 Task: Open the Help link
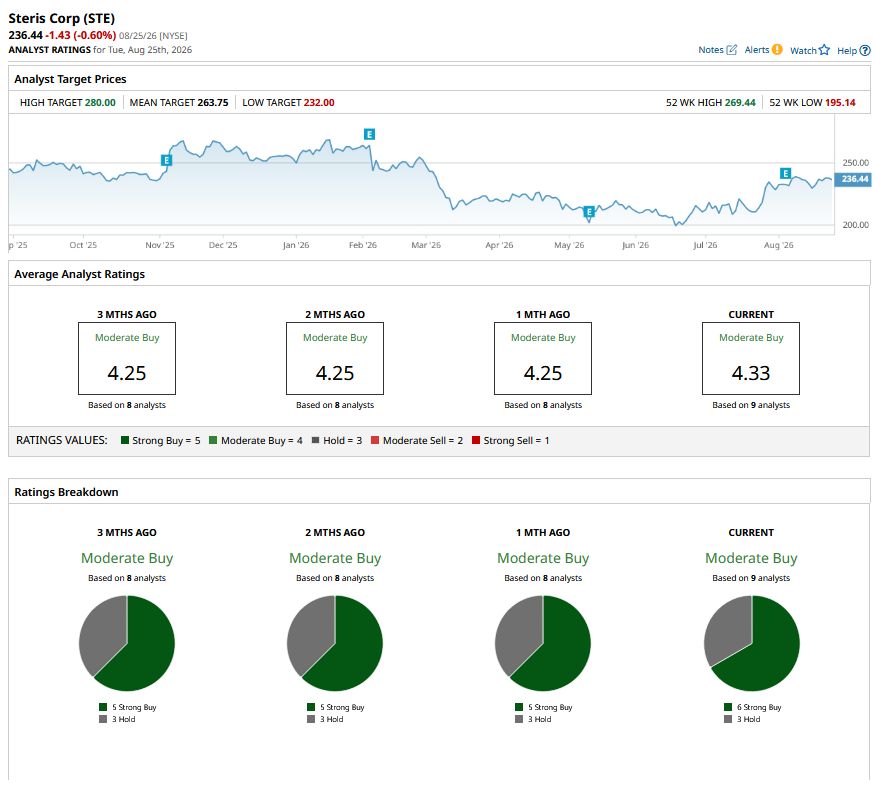(x=846, y=50)
